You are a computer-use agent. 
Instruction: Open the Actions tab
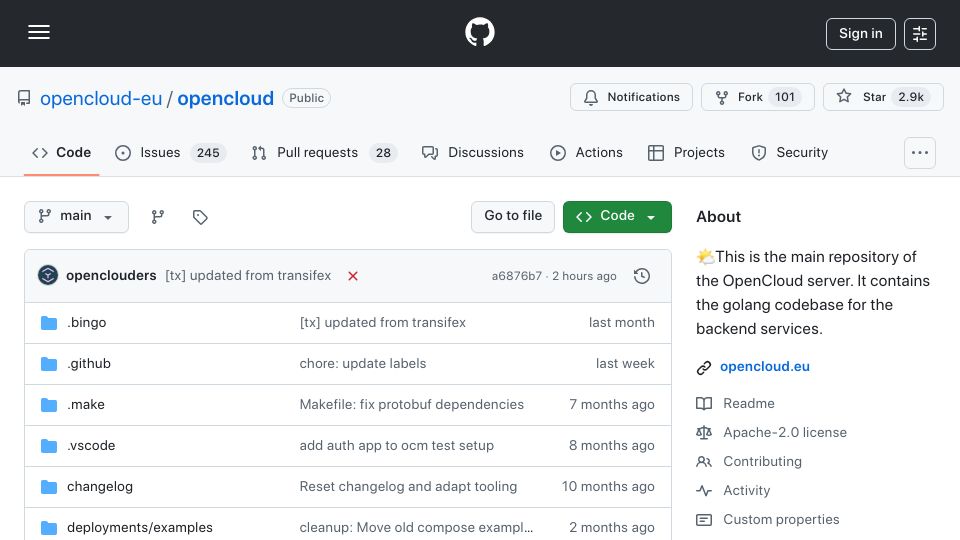pos(586,152)
